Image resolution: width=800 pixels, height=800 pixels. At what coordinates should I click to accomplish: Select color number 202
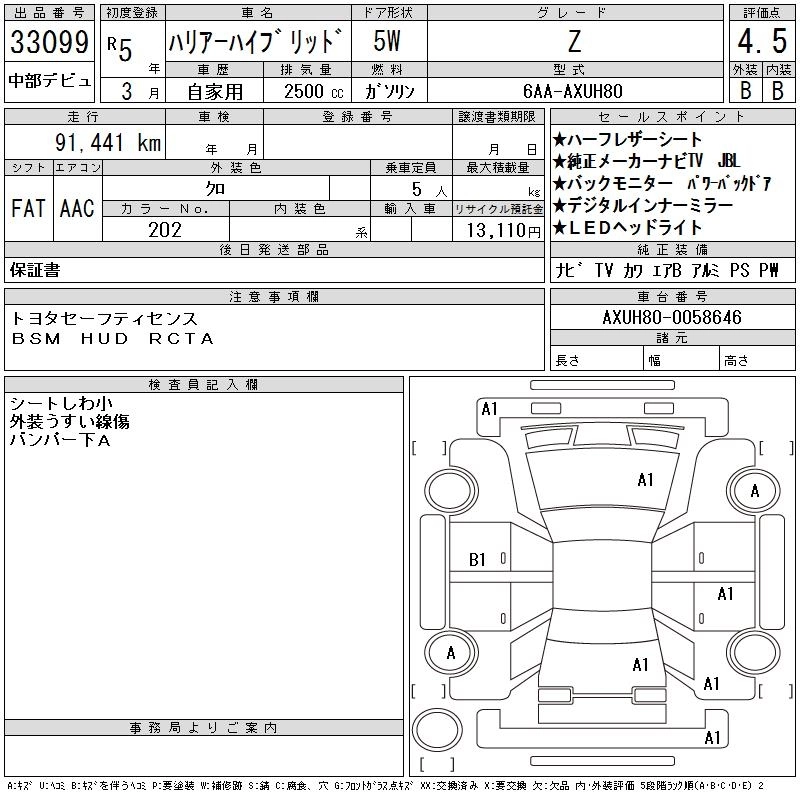tap(165, 230)
